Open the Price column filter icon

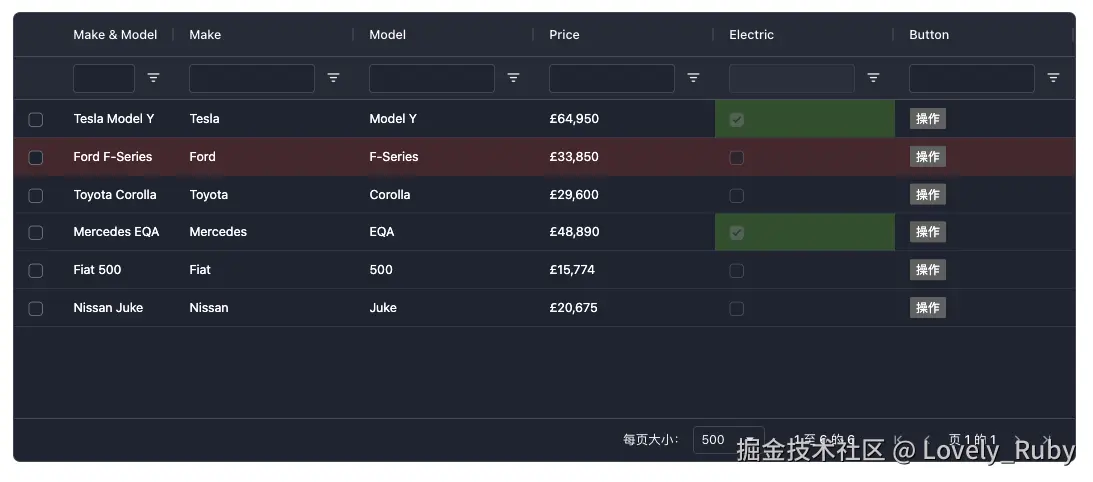click(x=693, y=78)
